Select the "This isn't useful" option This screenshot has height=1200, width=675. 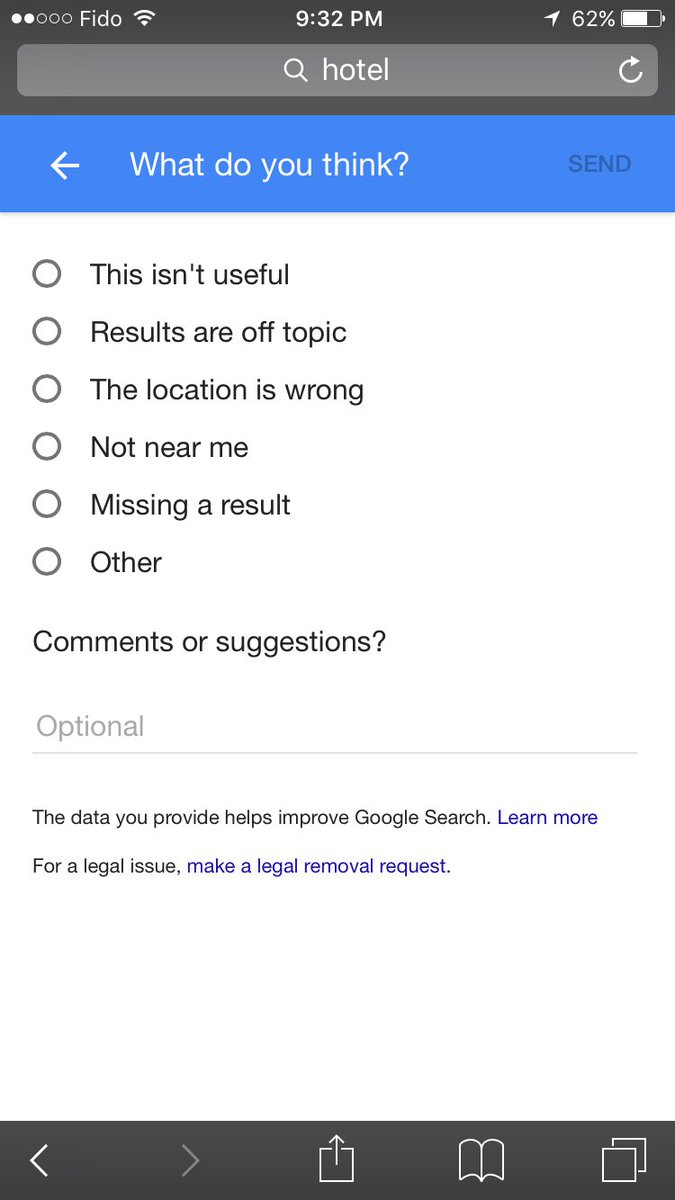pos(47,274)
